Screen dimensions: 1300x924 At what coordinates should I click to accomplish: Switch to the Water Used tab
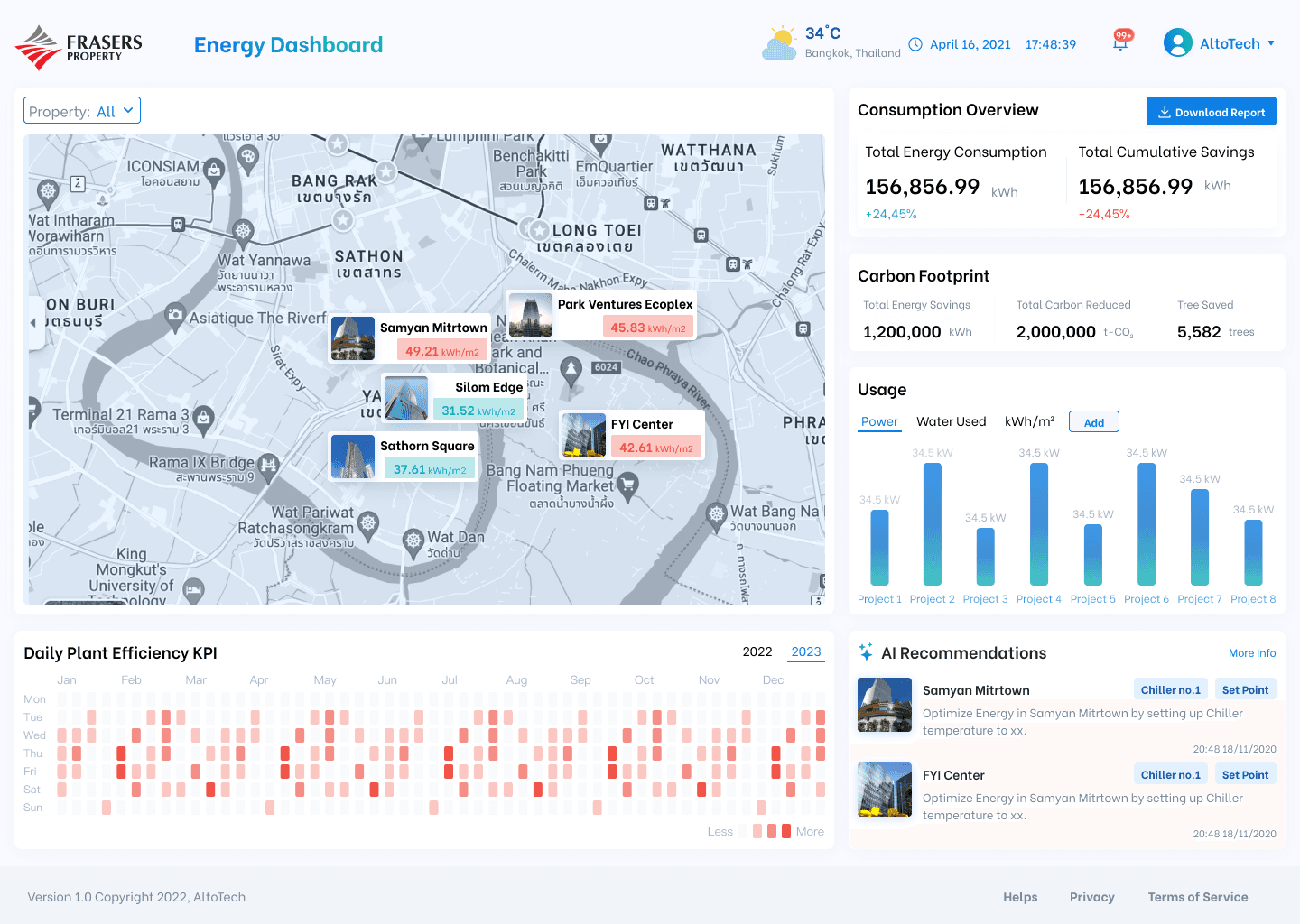pyautogui.click(x=952, y=421)
